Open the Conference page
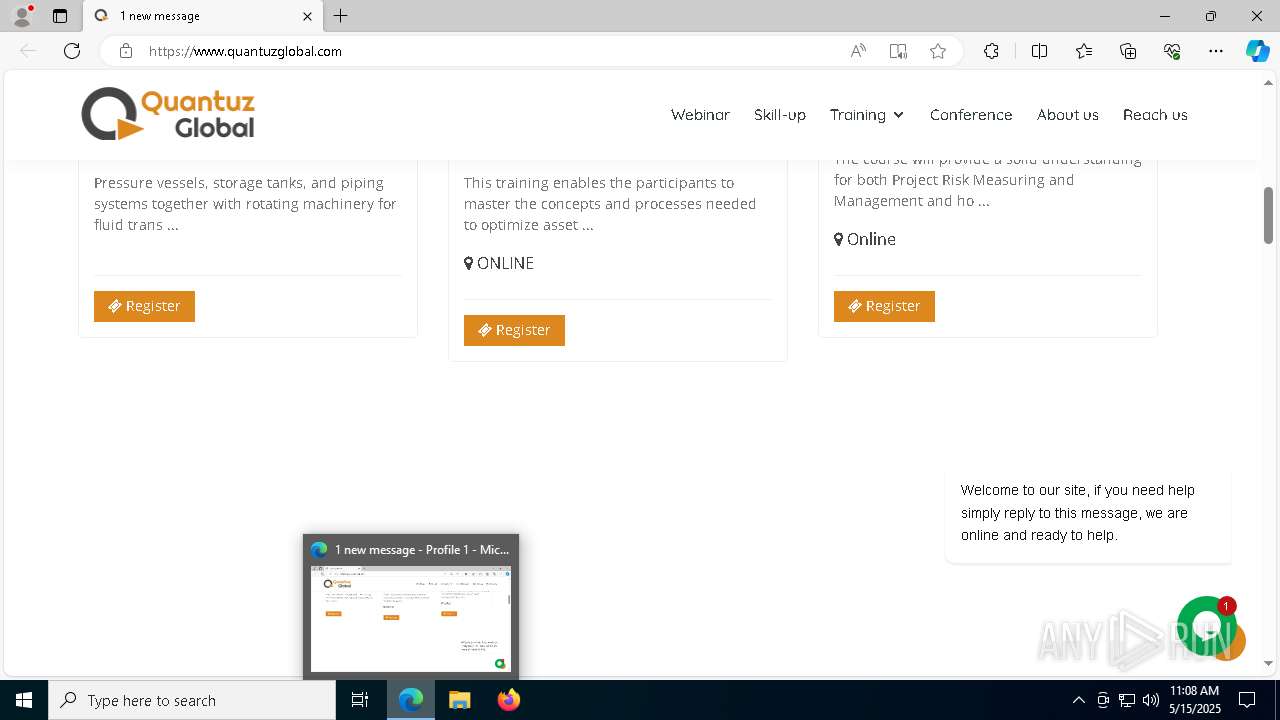Image resolution: width=1280 pixels, height=720 pixels. tap(971, 115)
